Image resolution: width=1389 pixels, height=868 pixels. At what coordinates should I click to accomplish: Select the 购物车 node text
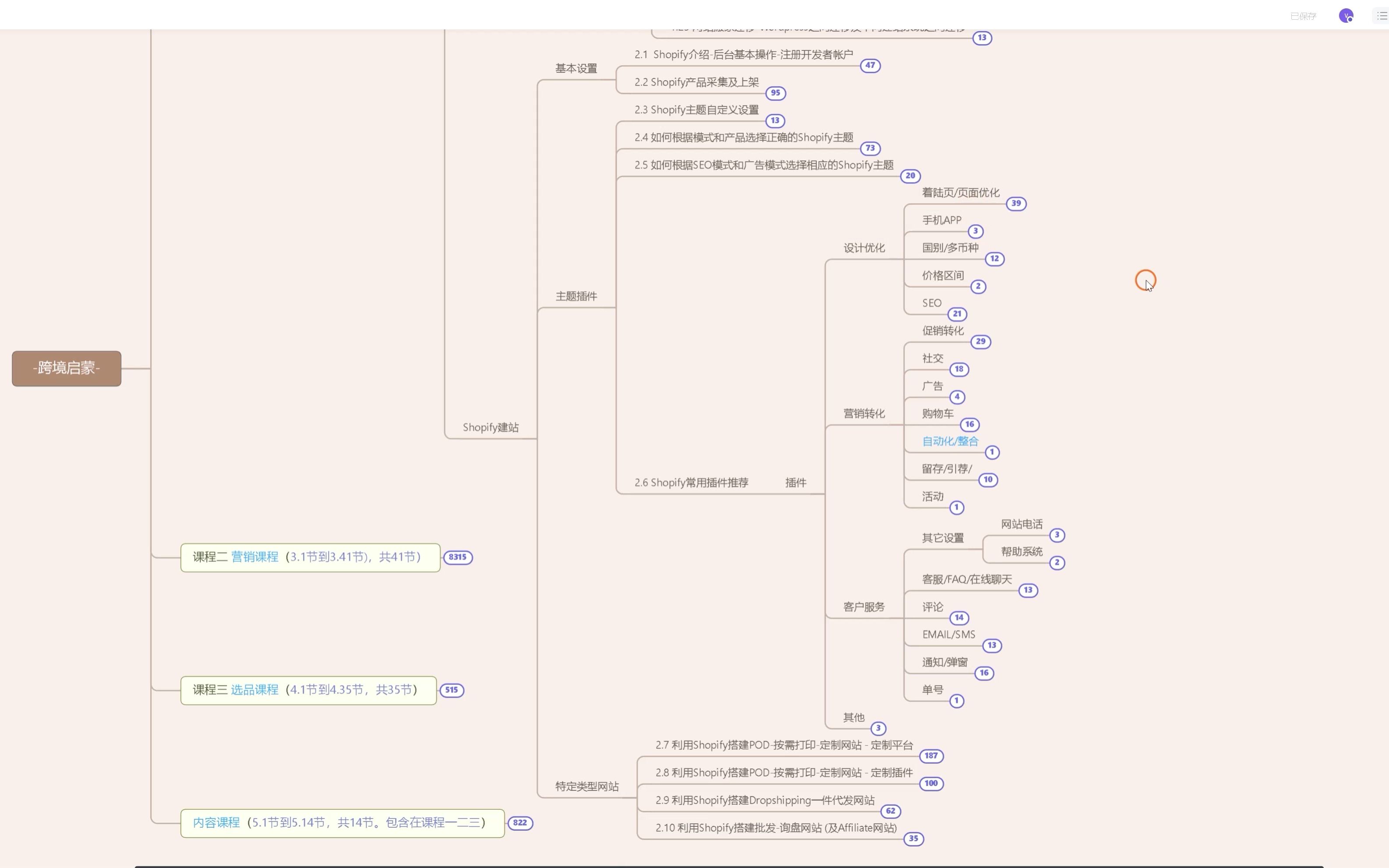(938, 413)
